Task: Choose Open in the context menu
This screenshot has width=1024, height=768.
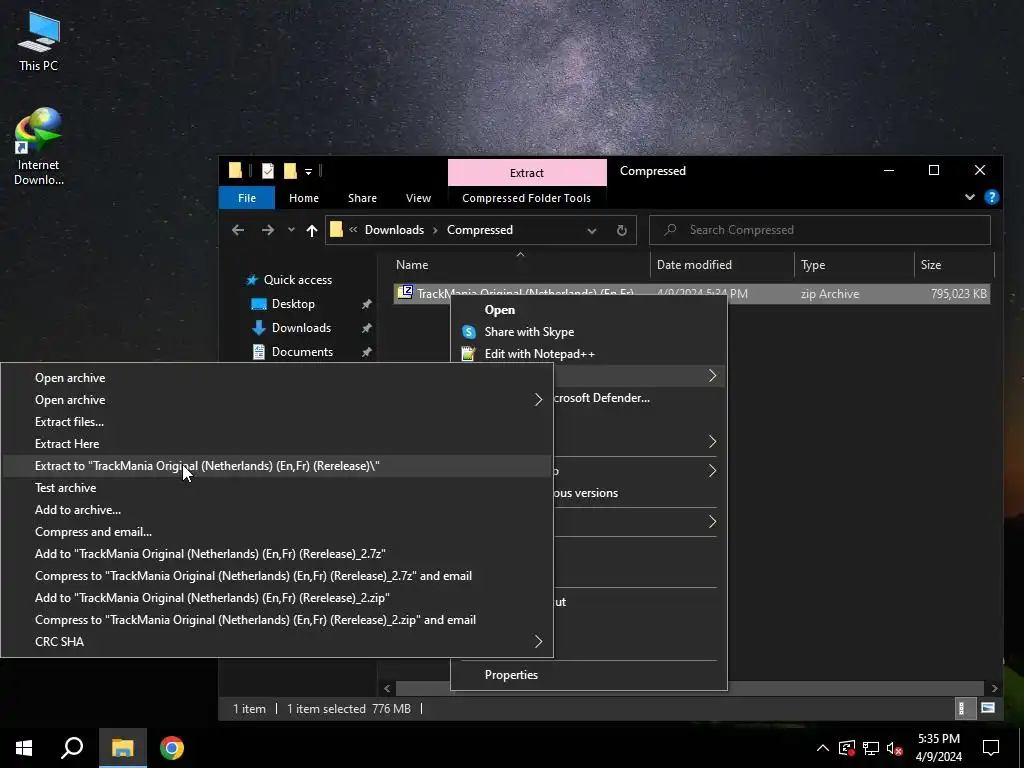Action: tap(500, 310)
